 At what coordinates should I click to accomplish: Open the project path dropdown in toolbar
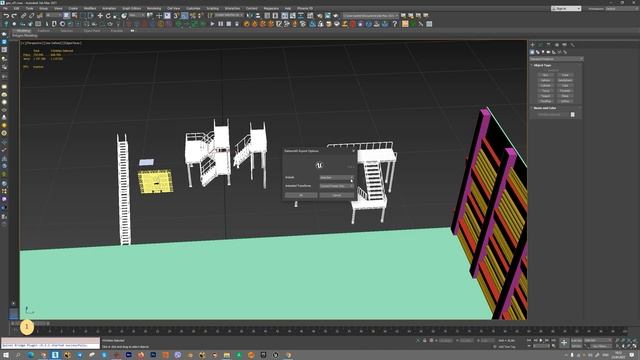pos(370,16)
